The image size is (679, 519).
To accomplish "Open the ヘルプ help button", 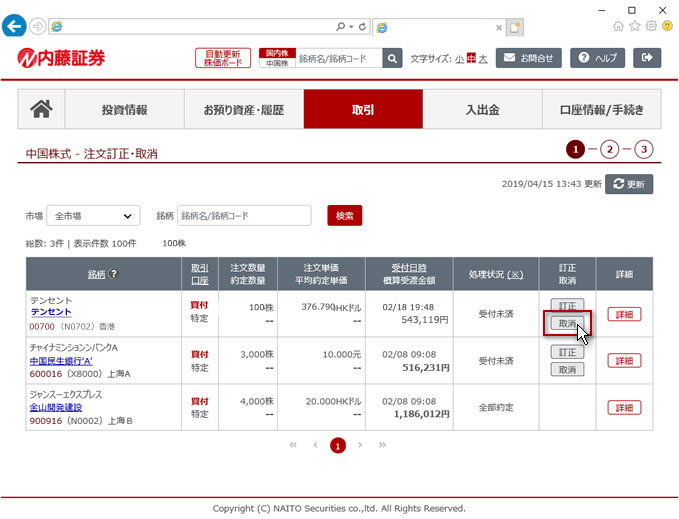I will click(x=598, y=58).
